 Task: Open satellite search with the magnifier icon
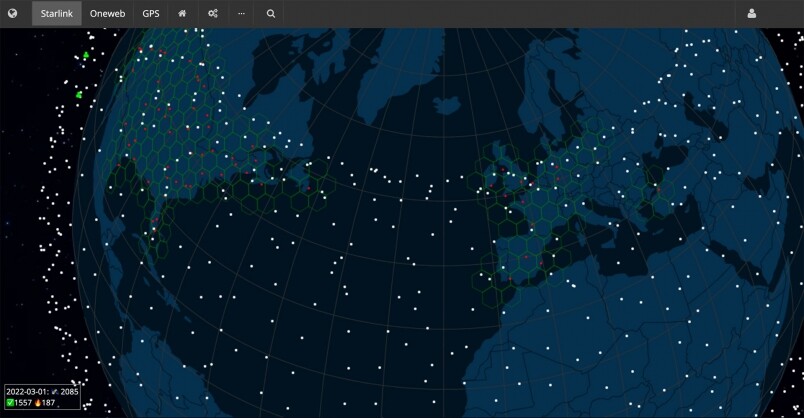point(271,13)
